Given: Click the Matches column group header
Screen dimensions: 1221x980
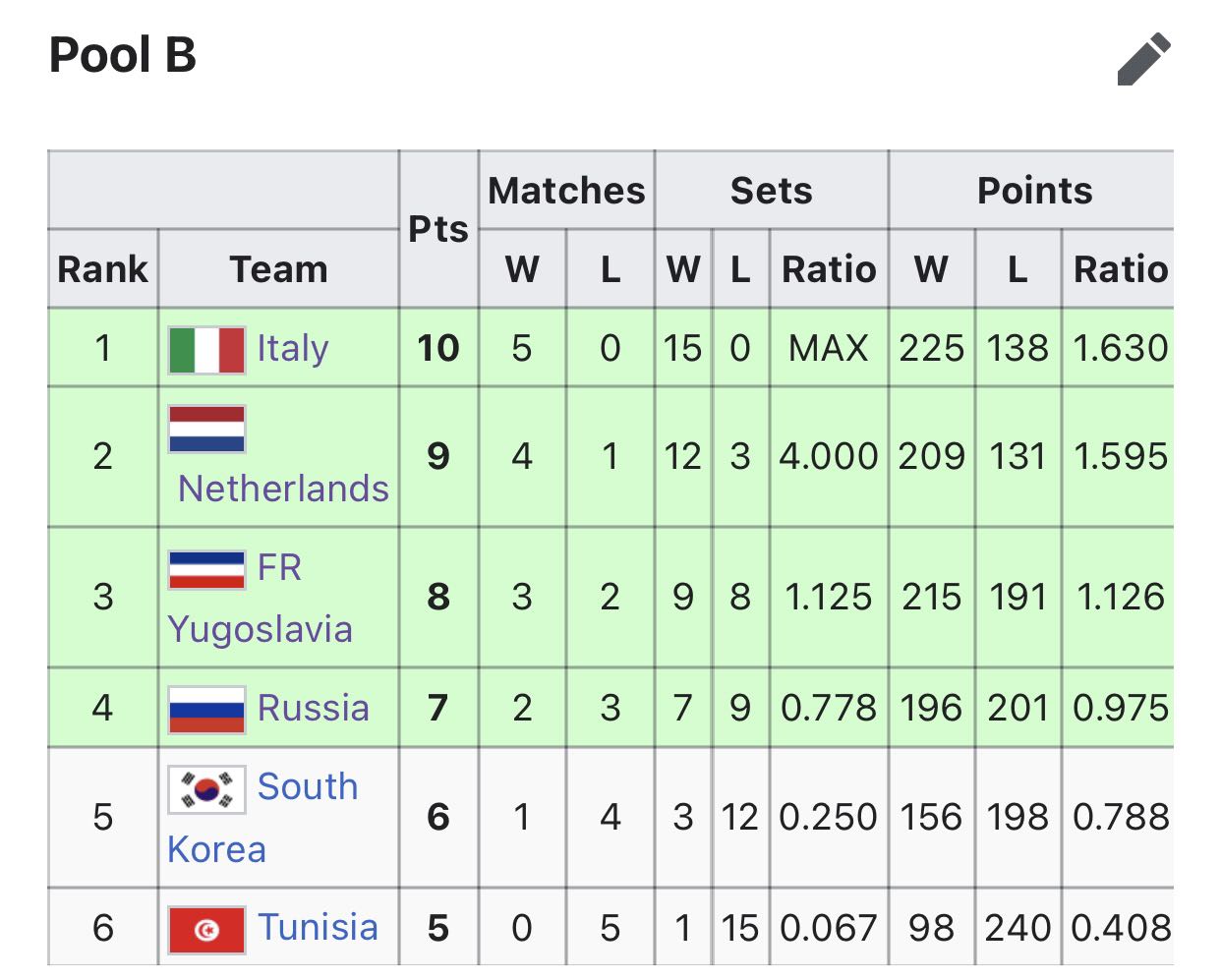Looking at the screenshot, I should click(x=566, y=191).
